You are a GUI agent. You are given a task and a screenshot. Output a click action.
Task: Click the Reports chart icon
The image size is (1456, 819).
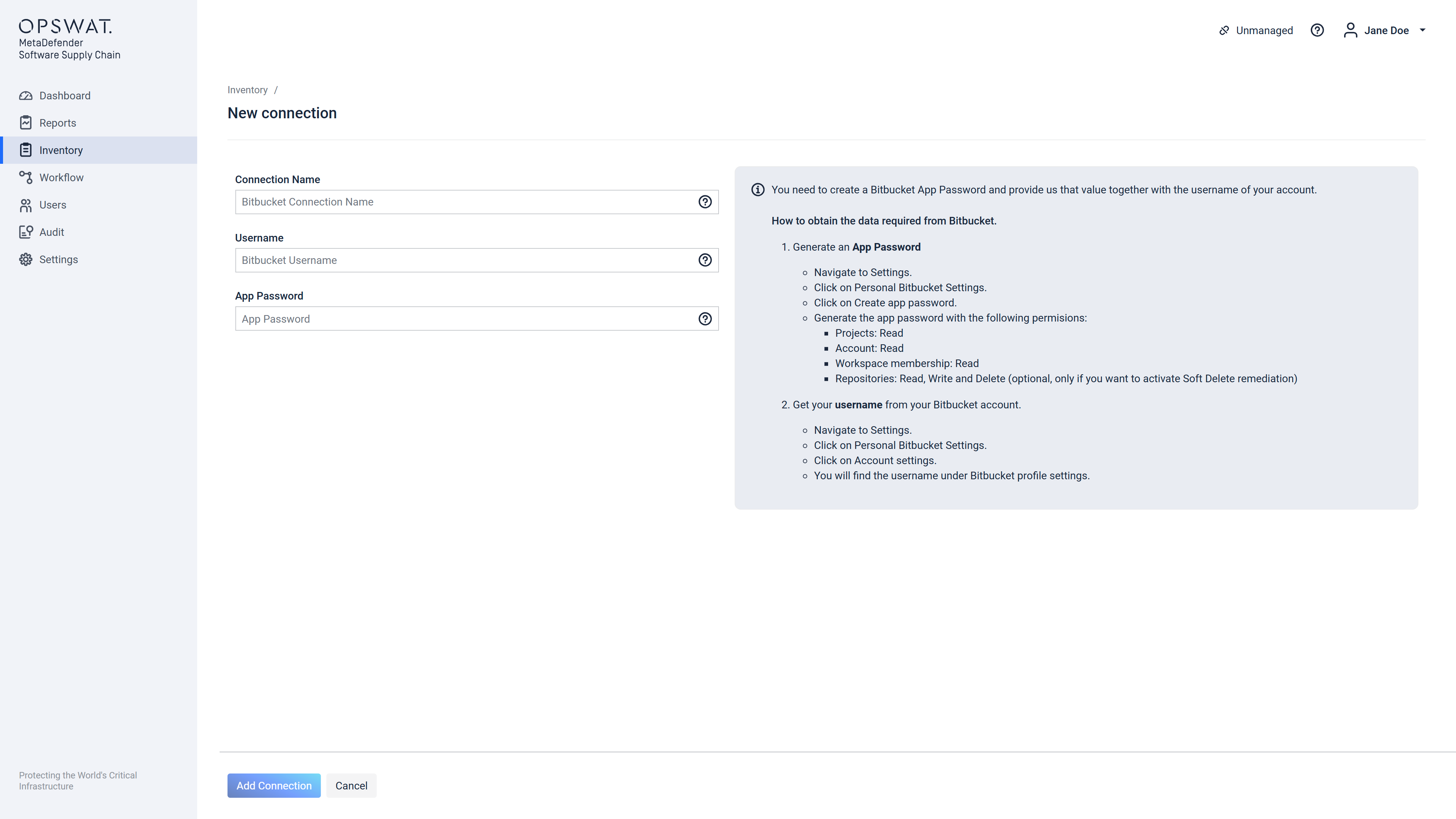25,122
